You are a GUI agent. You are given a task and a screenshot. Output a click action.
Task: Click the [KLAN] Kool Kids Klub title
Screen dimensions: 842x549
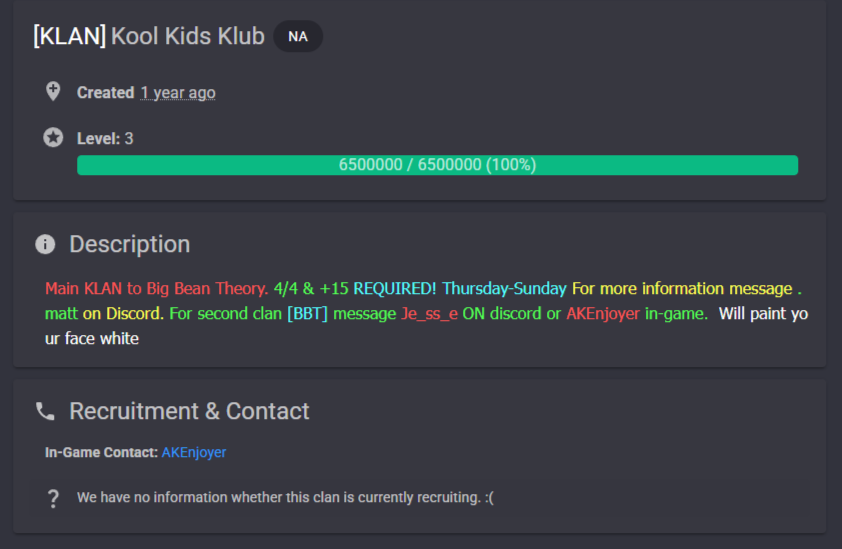[x=149, y=37]
